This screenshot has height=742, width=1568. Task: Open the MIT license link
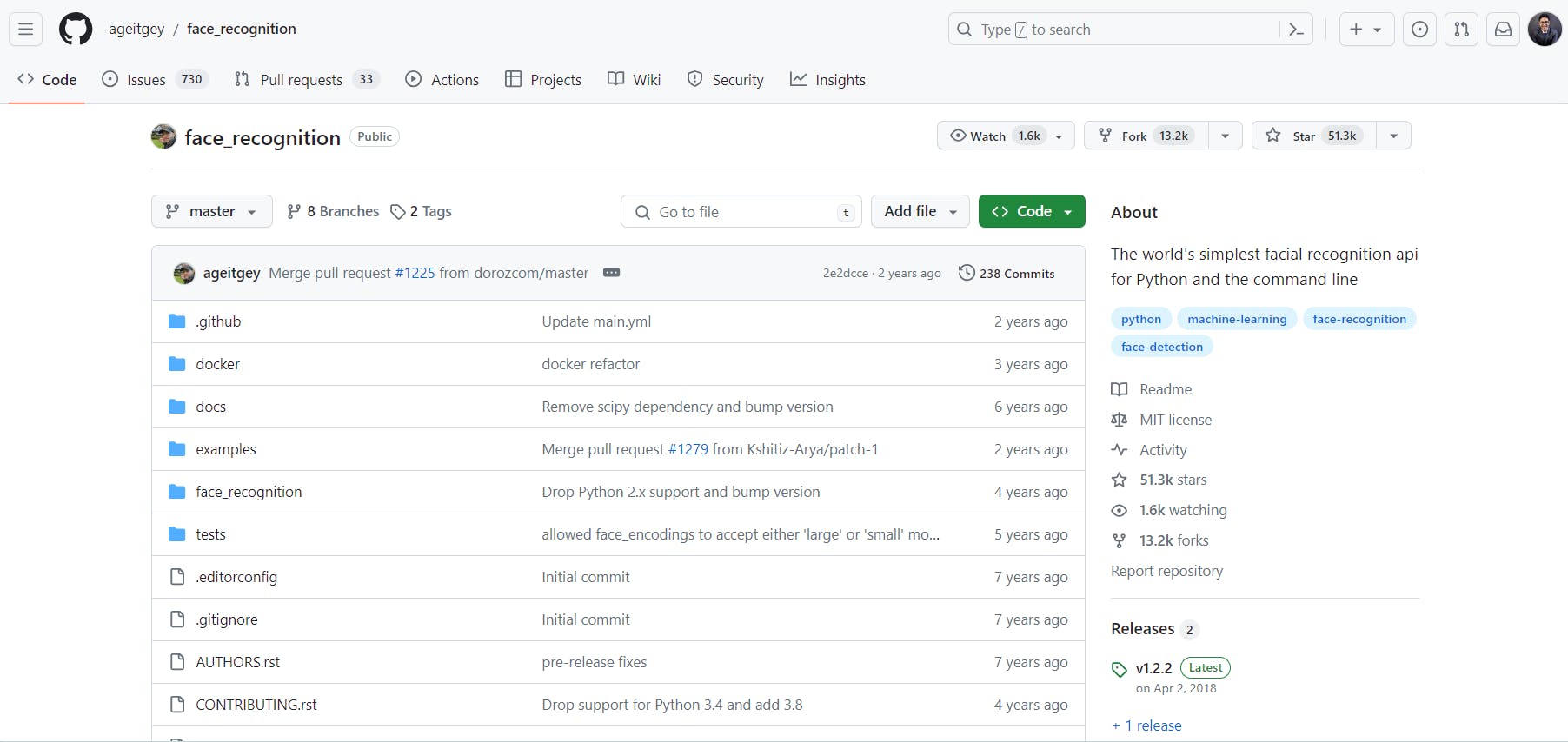point(1161,420)
